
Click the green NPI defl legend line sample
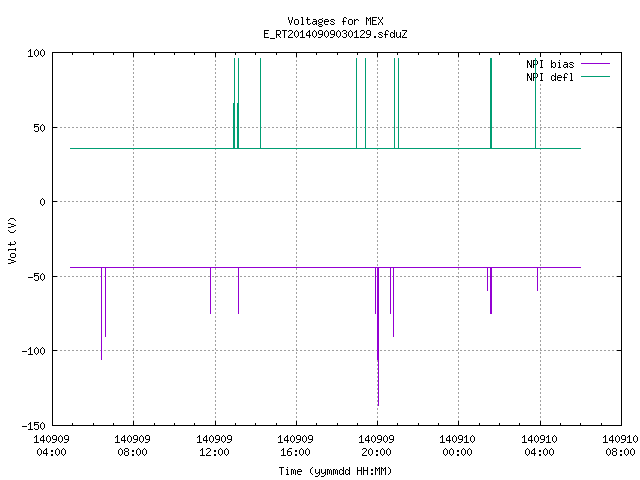click(x=595, y=77)
